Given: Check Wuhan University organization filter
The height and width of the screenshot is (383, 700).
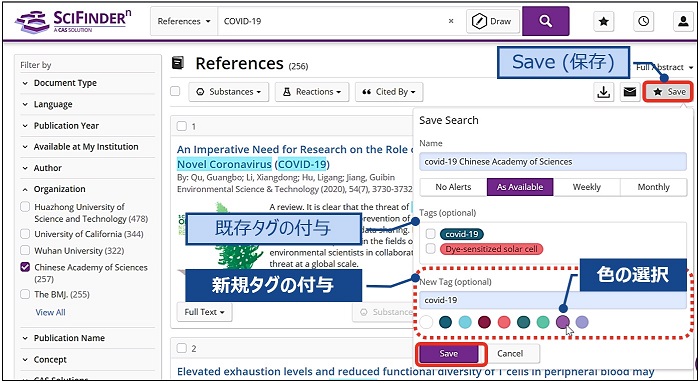Looking at the screenshot, I should click(25, 250).
